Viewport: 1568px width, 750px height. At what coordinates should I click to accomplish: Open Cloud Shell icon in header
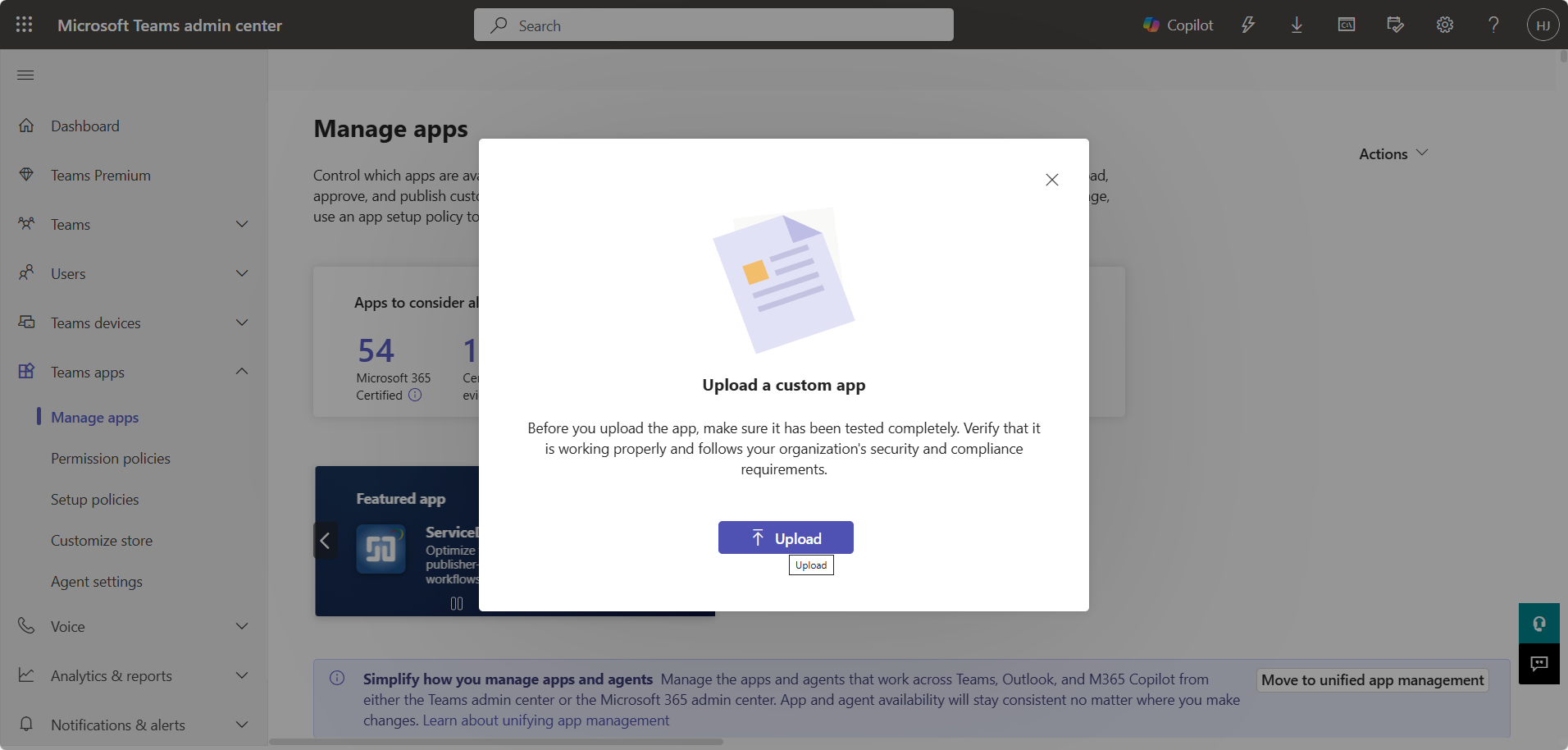(x=1346, y=25)
